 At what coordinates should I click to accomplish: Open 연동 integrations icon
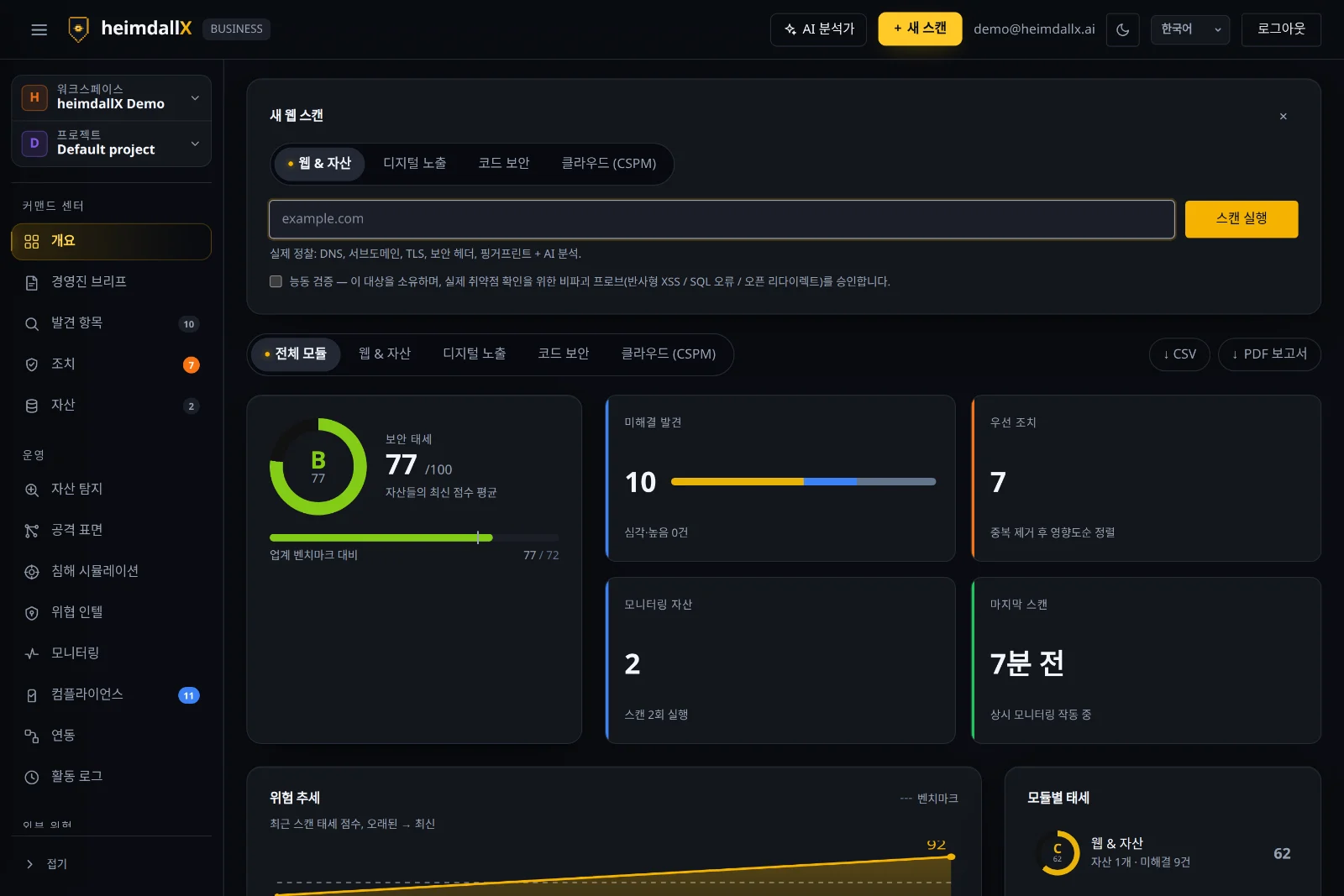[32, 736]
